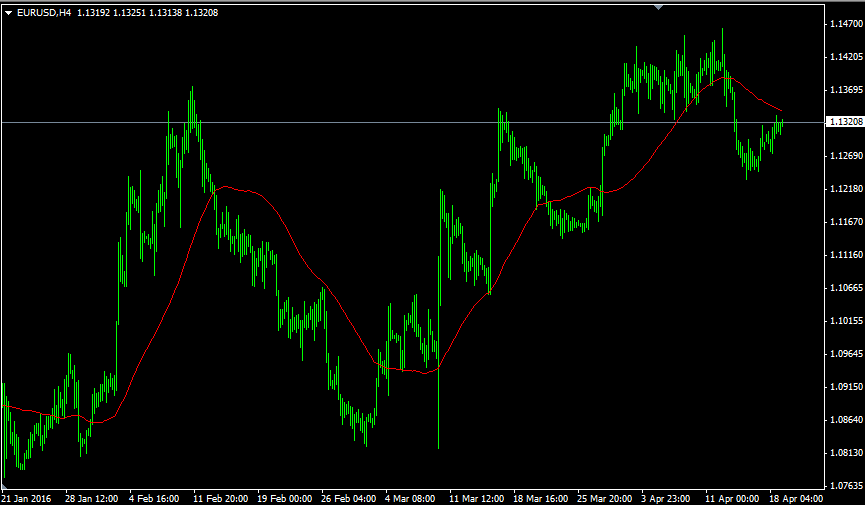Click the 25 Mar 20:00 time label
This screenshot has width=865, height=505.
[605, 498]
